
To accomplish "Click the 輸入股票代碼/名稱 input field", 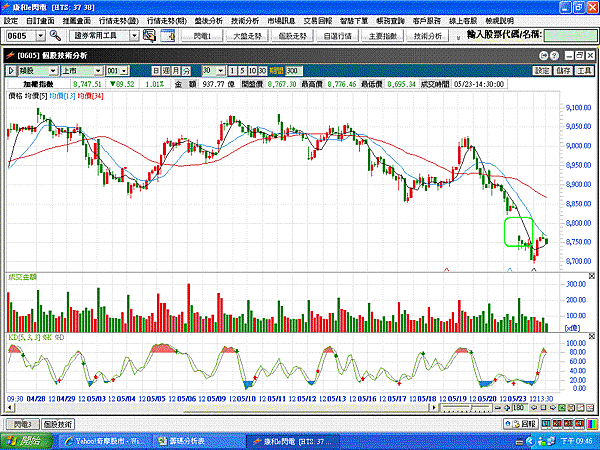I will pyautogui.click(x=570, y=36).
